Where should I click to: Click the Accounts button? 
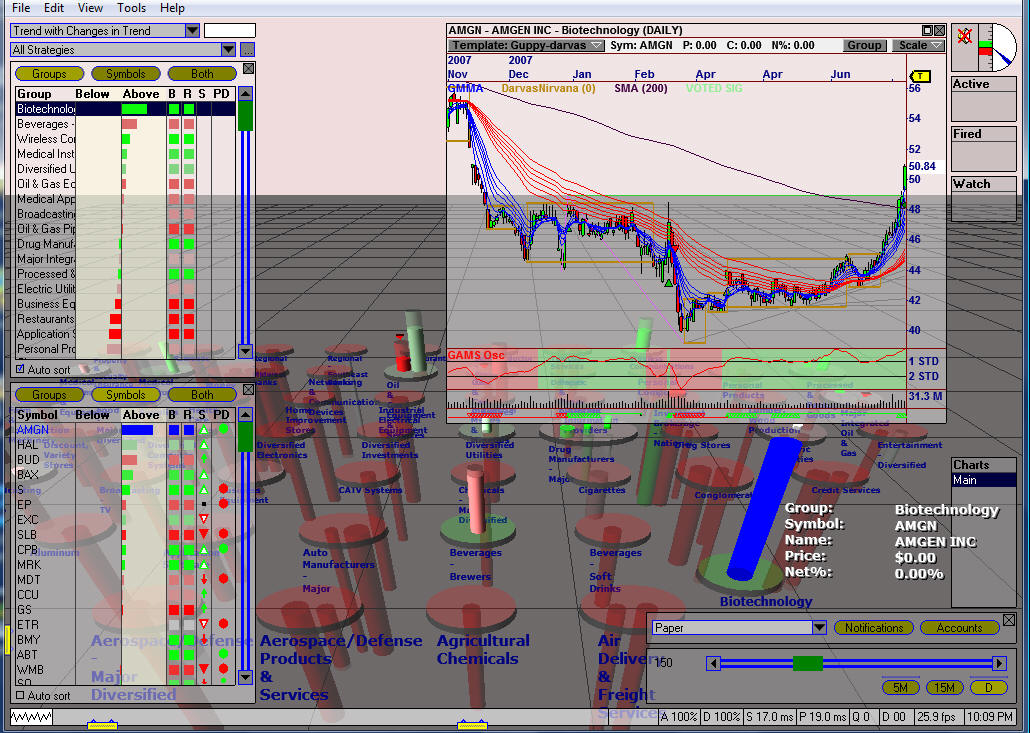tap(959, 628)
